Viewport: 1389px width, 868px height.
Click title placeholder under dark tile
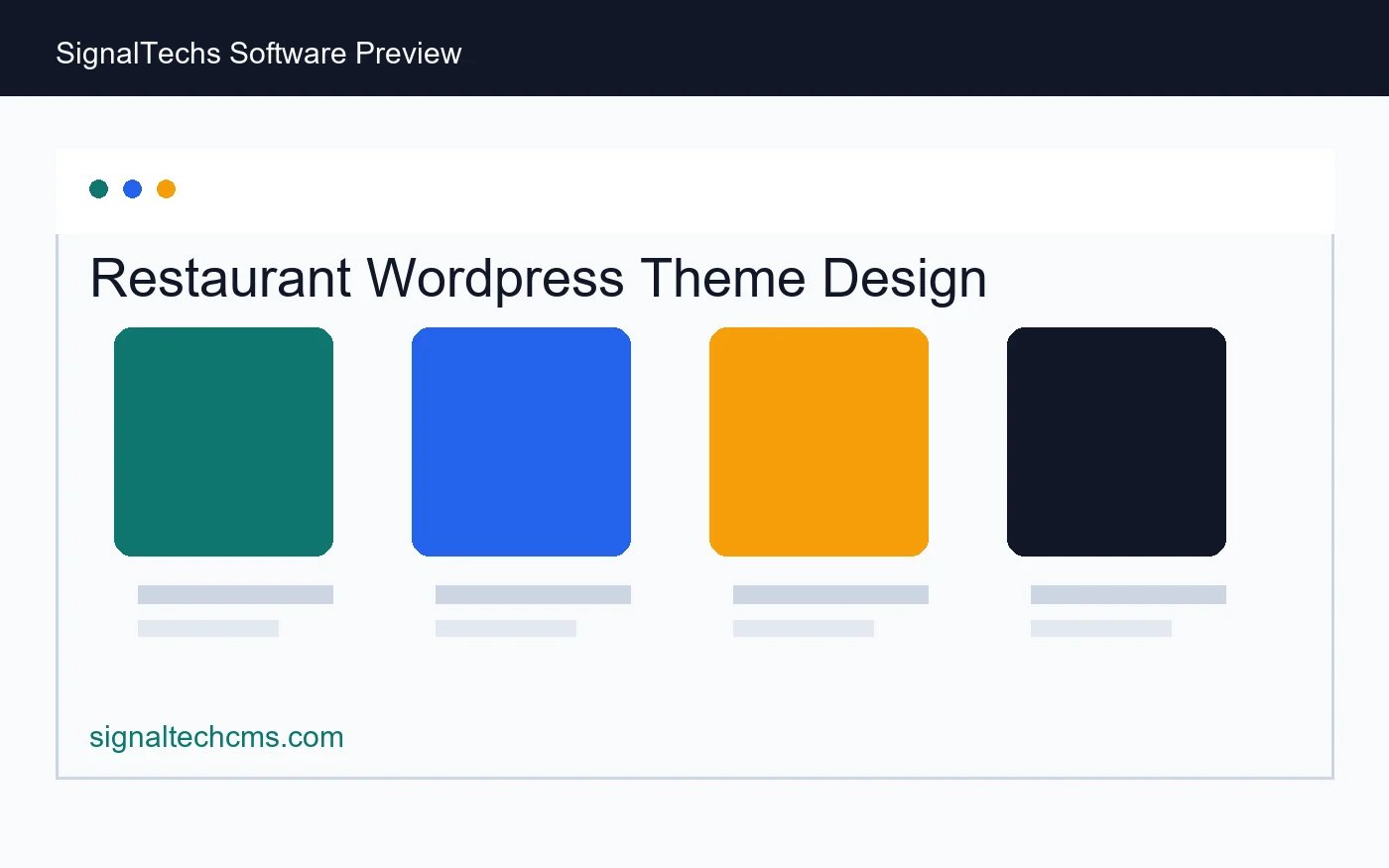[1128, 594]
